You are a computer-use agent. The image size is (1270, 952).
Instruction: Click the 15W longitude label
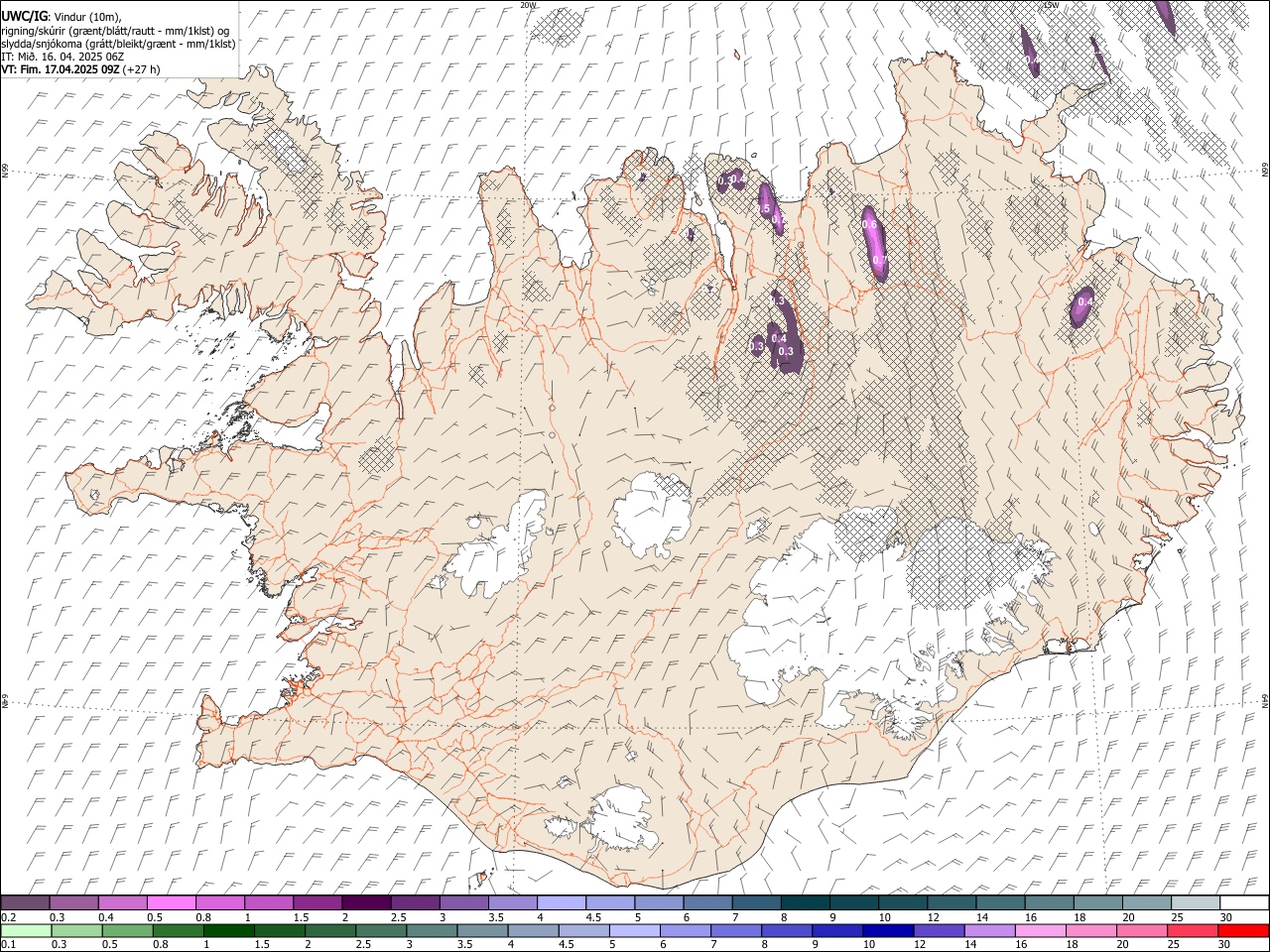[x=1051, y=5]
